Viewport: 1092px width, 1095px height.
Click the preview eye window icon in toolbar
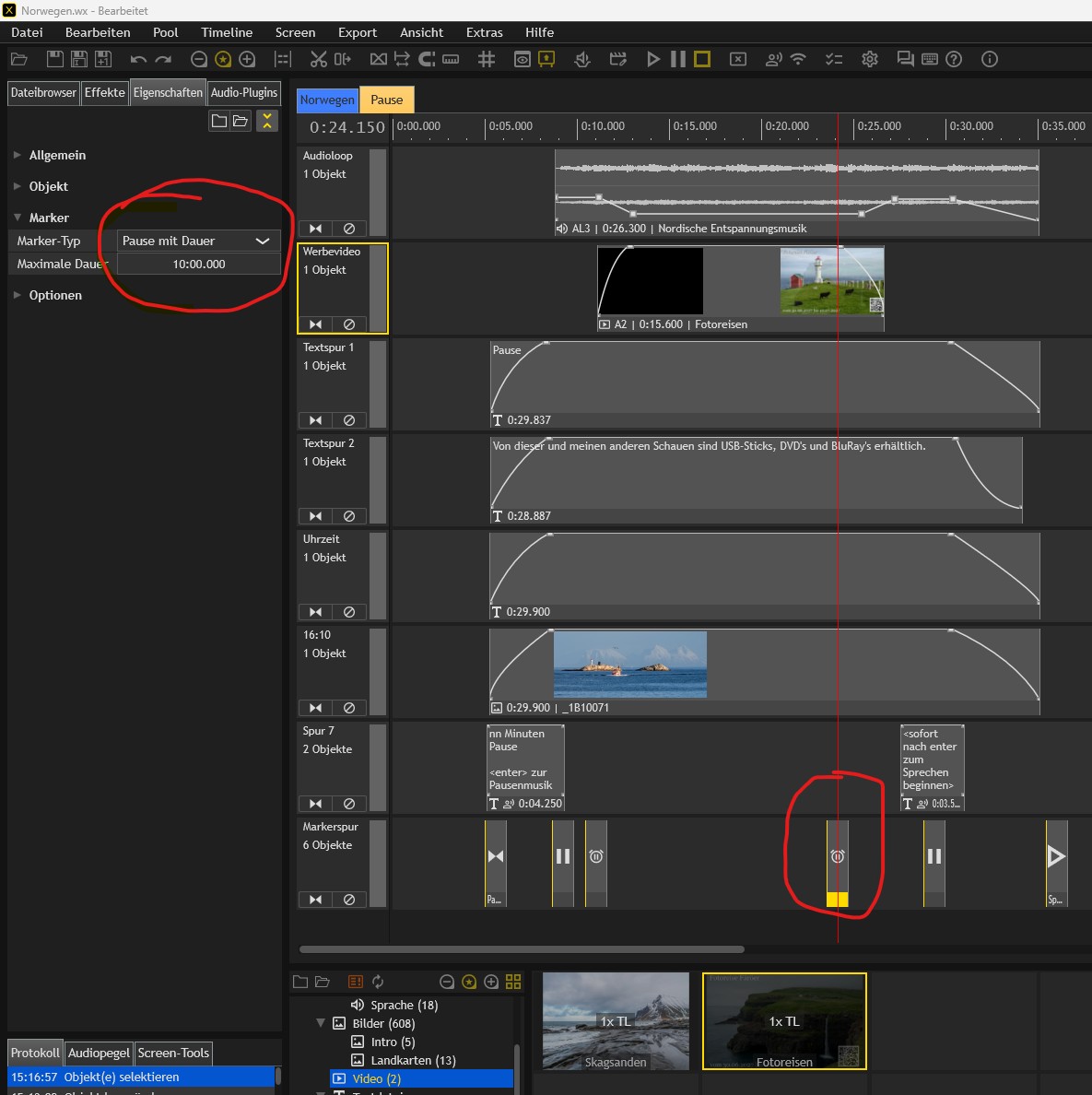coord(522,59)
